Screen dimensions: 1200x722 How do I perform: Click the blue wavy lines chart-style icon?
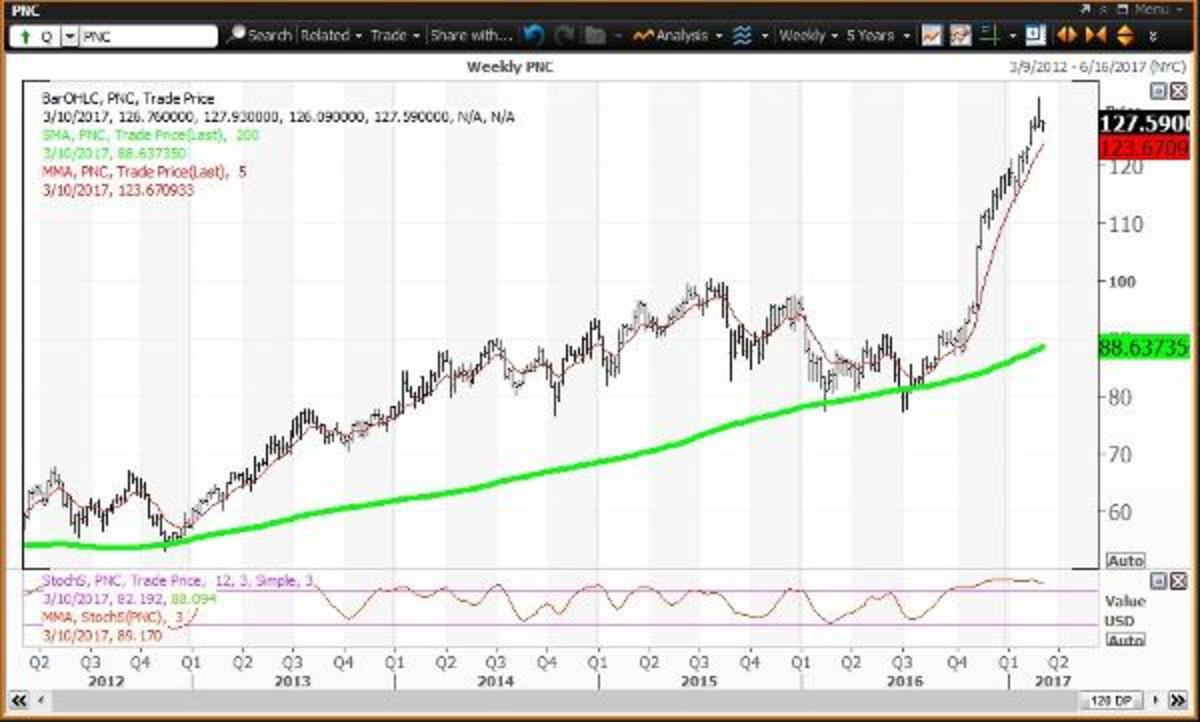tap(742, 35)
